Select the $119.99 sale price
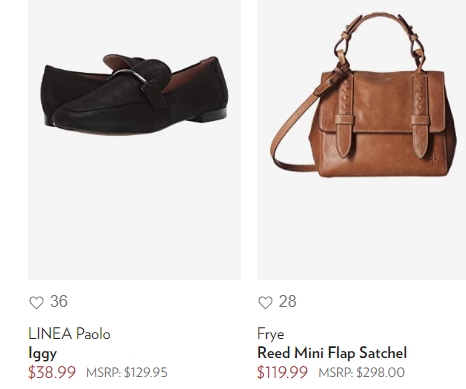466x389 pixels. [282, 372]
